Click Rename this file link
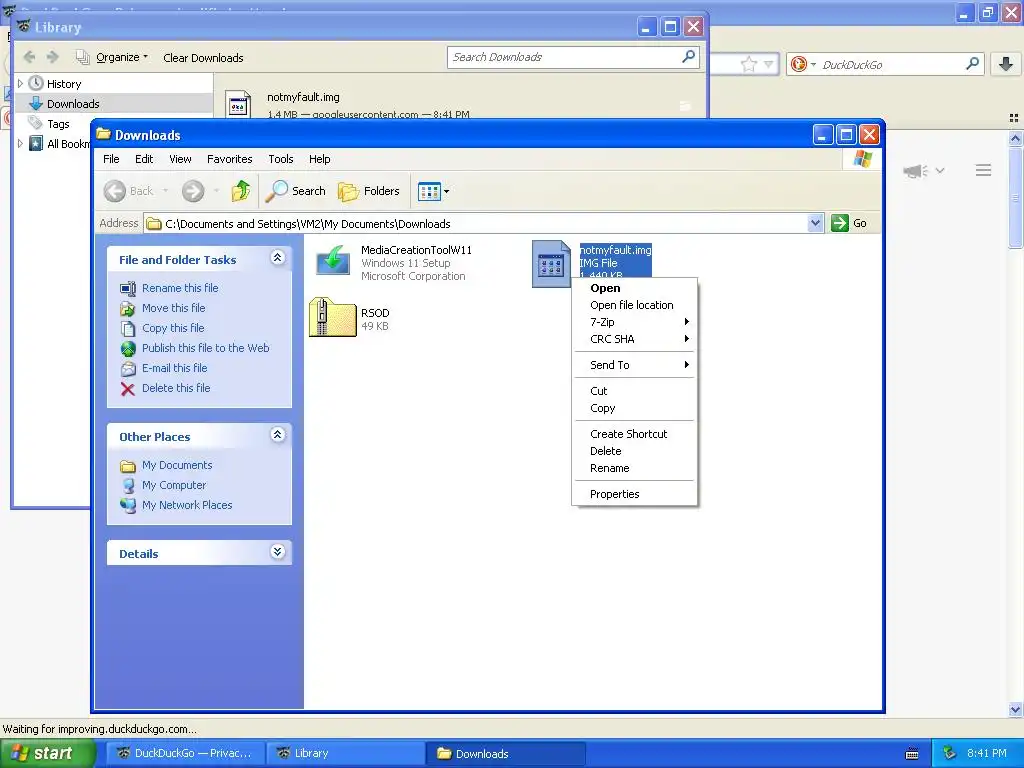 [x=180, y=288]
